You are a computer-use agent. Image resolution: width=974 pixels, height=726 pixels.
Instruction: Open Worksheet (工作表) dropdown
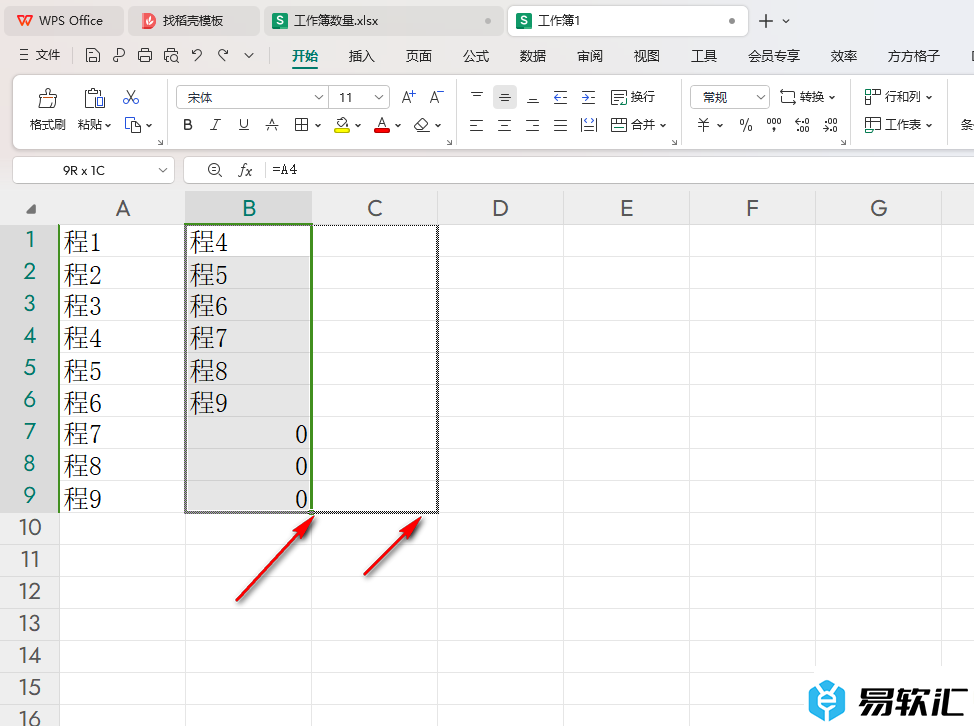pyautogui.click(x=898, y=125)
